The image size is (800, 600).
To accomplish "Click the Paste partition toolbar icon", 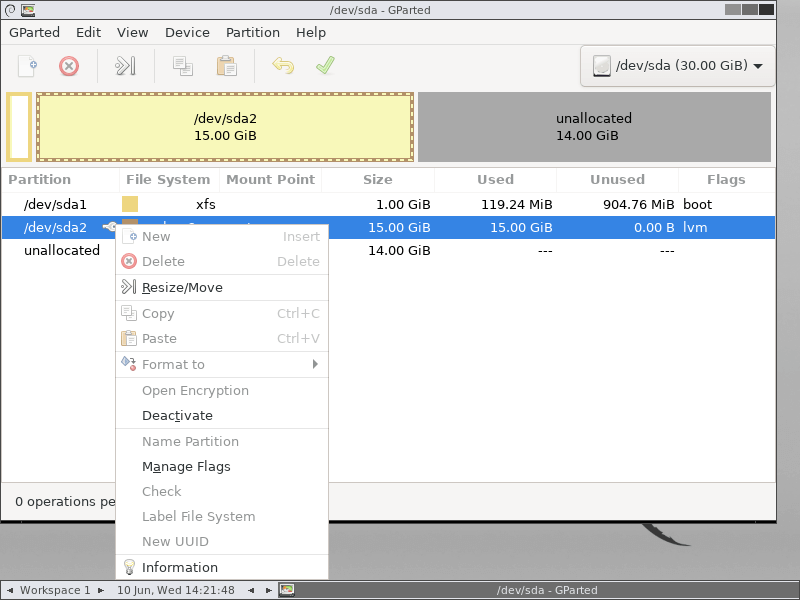I will [x=226, y=65].
